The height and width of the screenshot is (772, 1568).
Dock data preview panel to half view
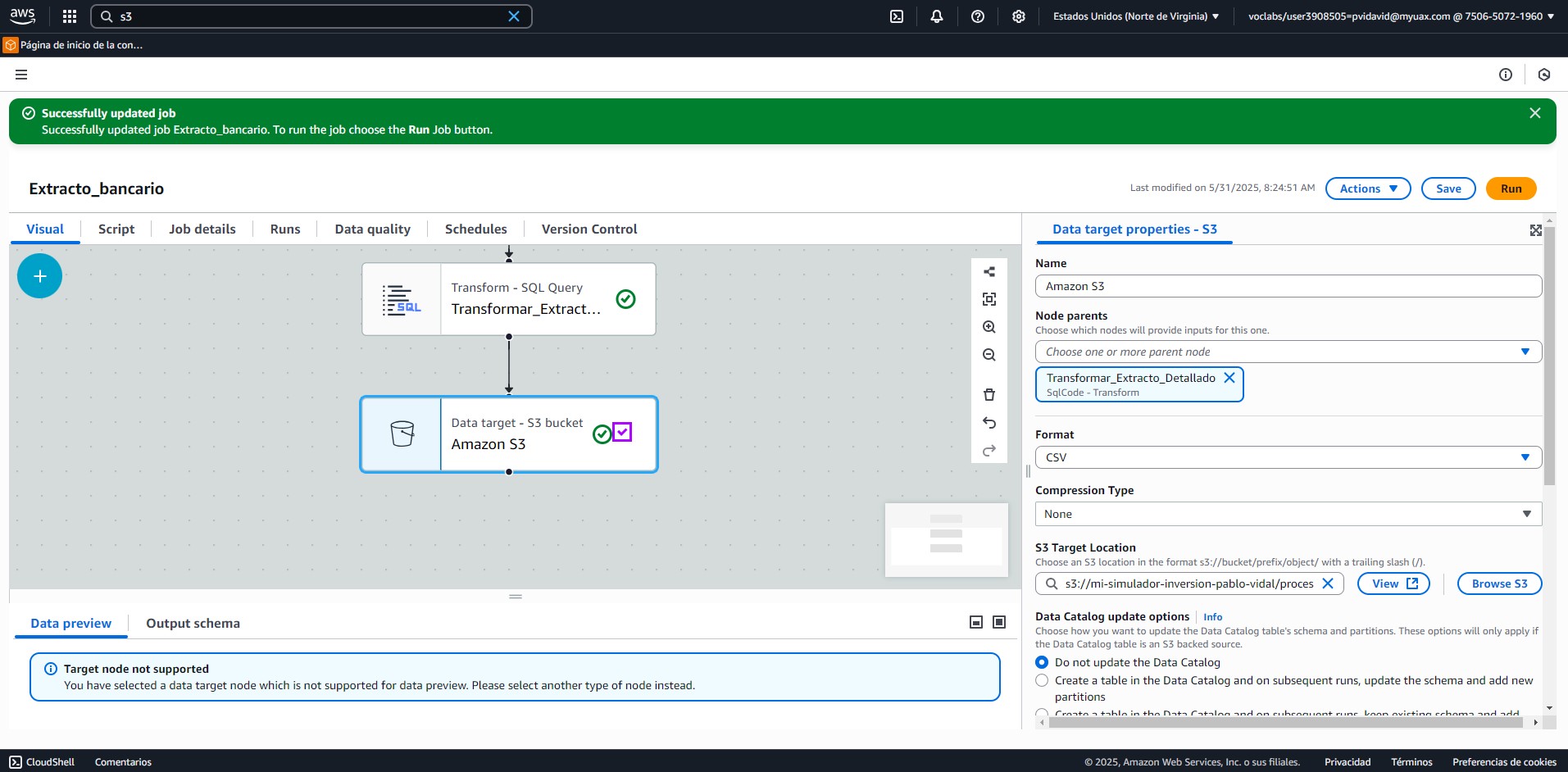(x=976, y=623)
